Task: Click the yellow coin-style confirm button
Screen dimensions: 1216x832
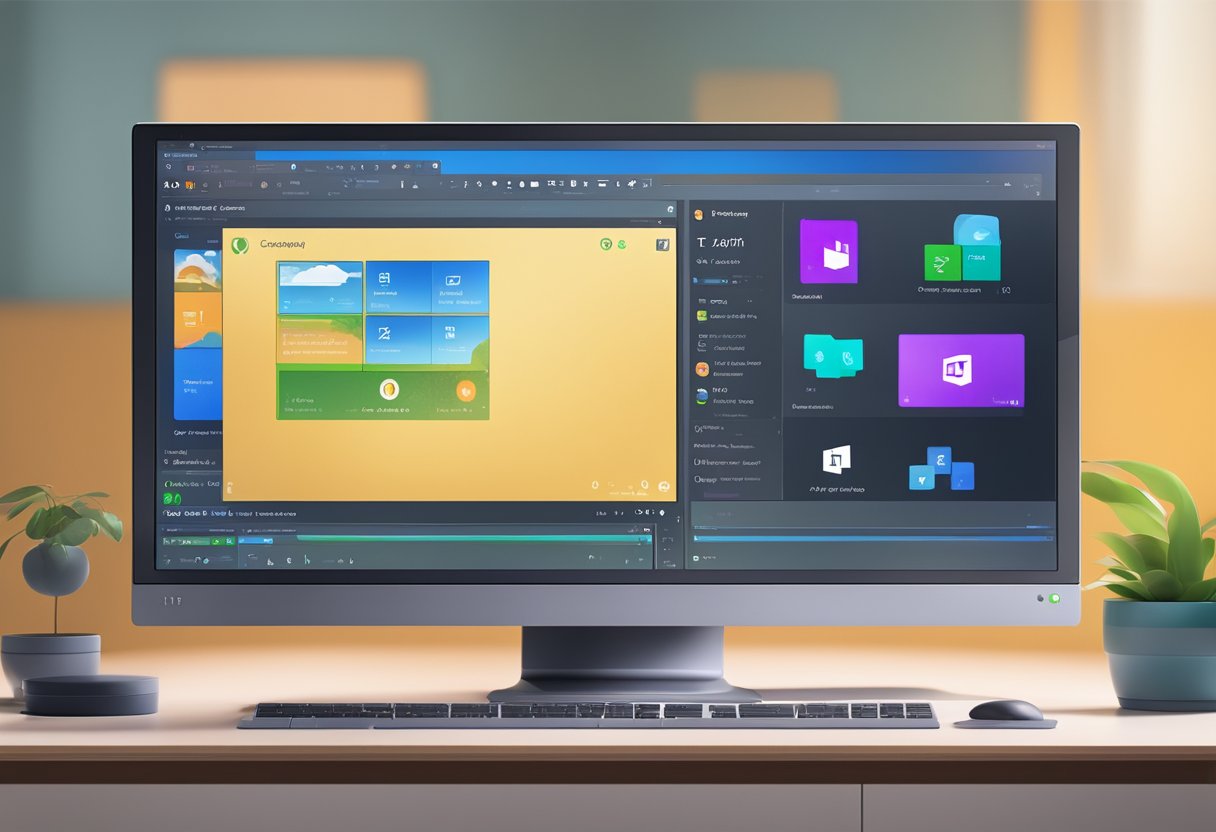Action: pyautogui.click(x=390, y=389)
